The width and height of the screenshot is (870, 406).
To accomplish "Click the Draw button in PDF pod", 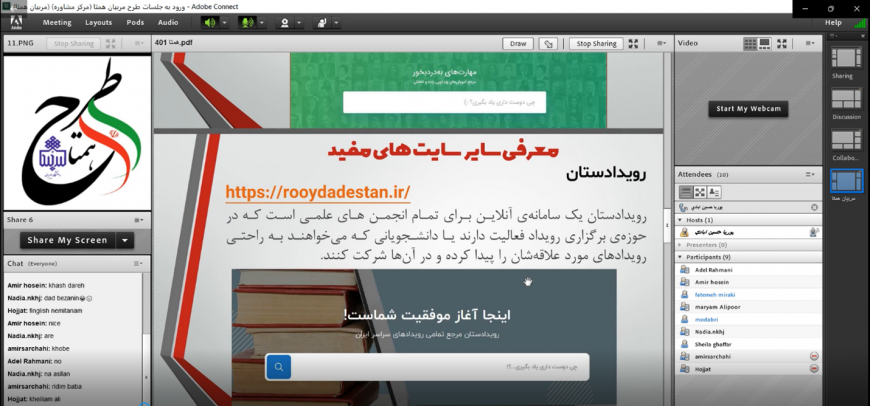I will pos(518,44).
